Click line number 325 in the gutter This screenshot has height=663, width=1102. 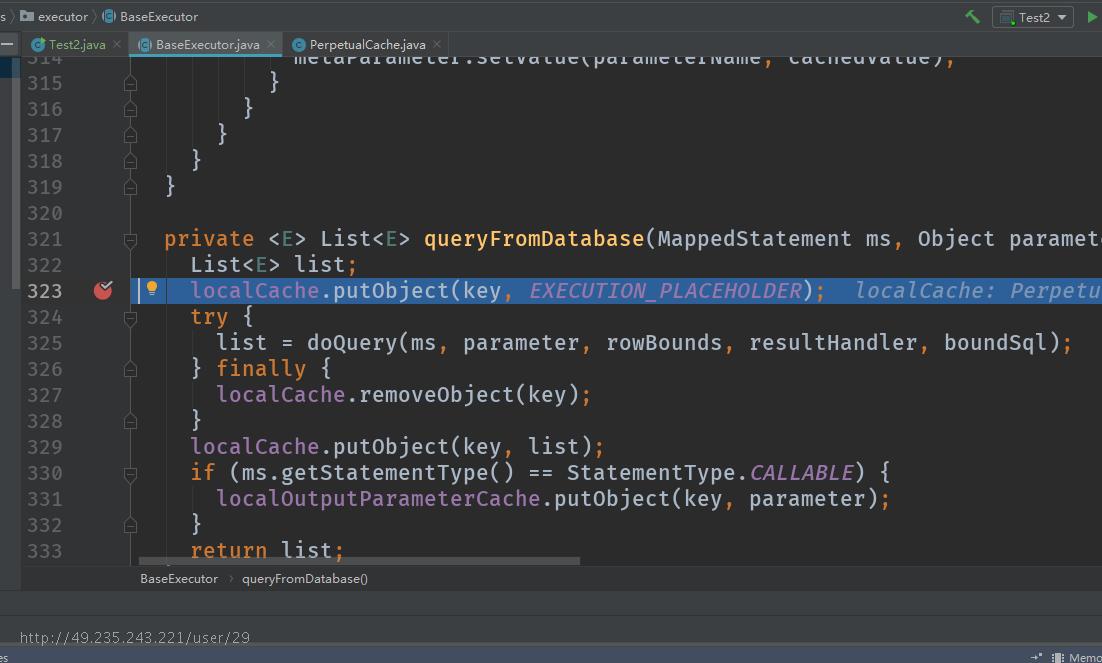click(45, 343)
